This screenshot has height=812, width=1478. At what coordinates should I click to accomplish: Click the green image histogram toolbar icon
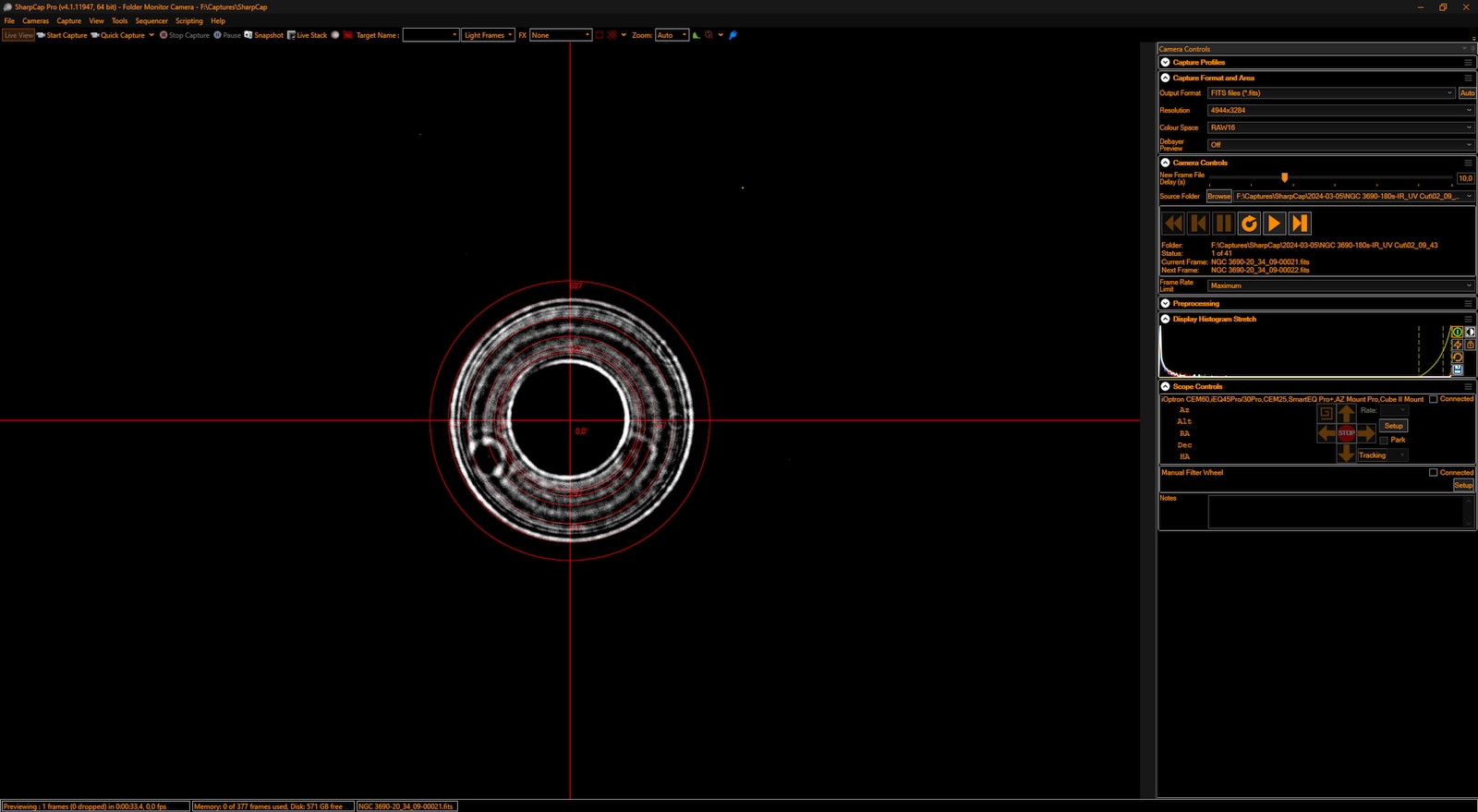coord(697,35)
